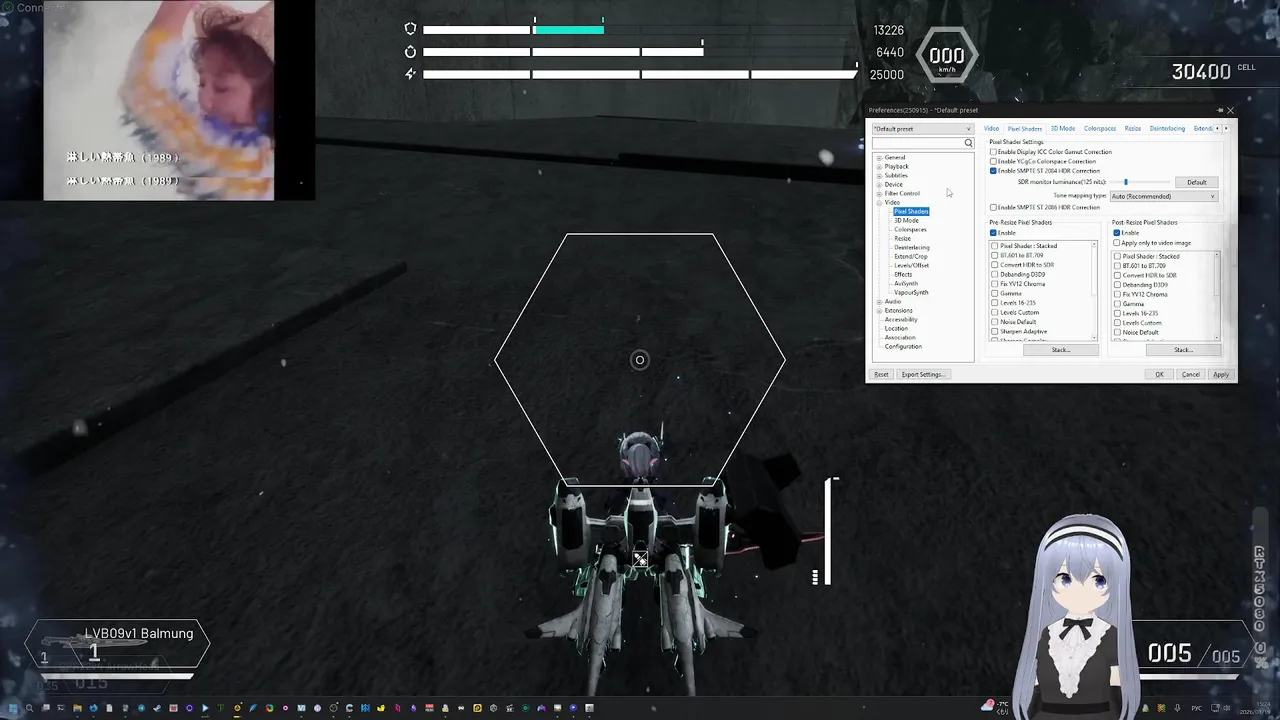Expand the Audio tree node

click(x=879, y=302)
